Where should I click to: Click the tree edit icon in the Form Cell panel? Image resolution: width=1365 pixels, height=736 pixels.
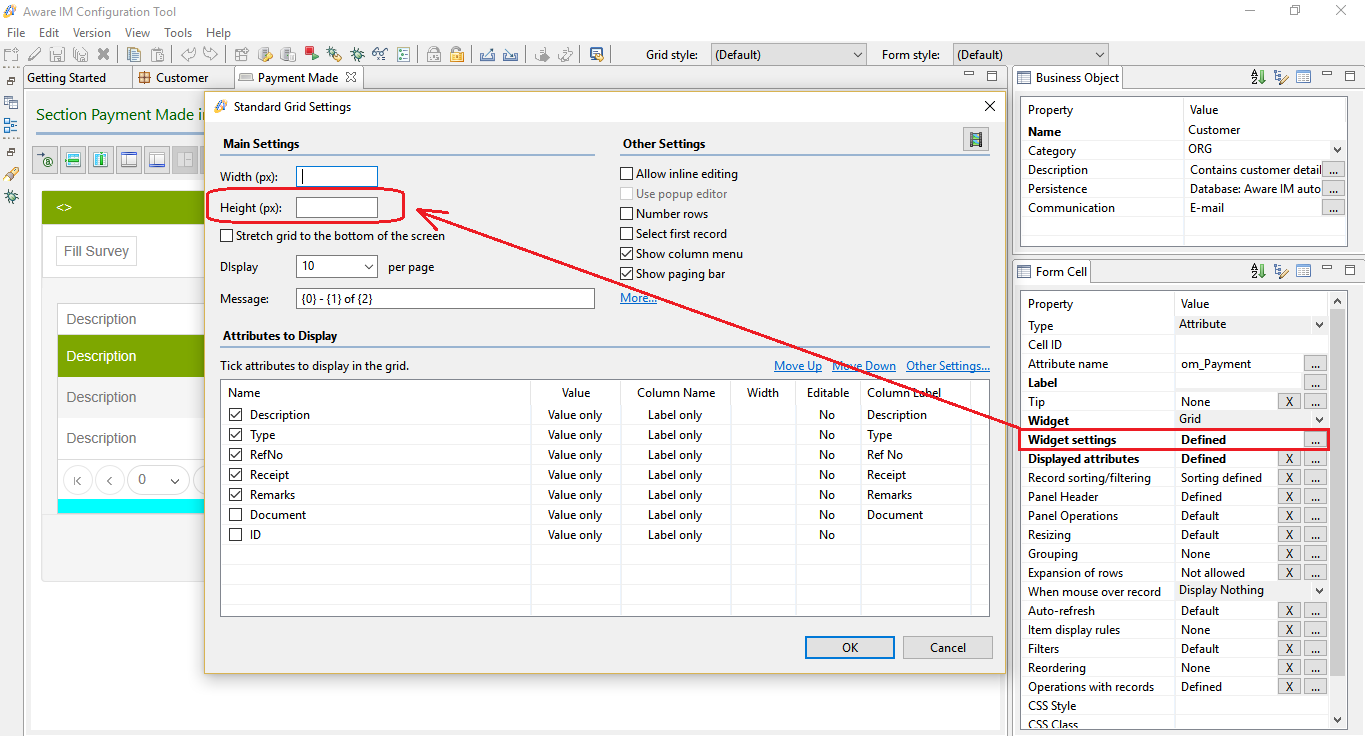coord(1281,271)
